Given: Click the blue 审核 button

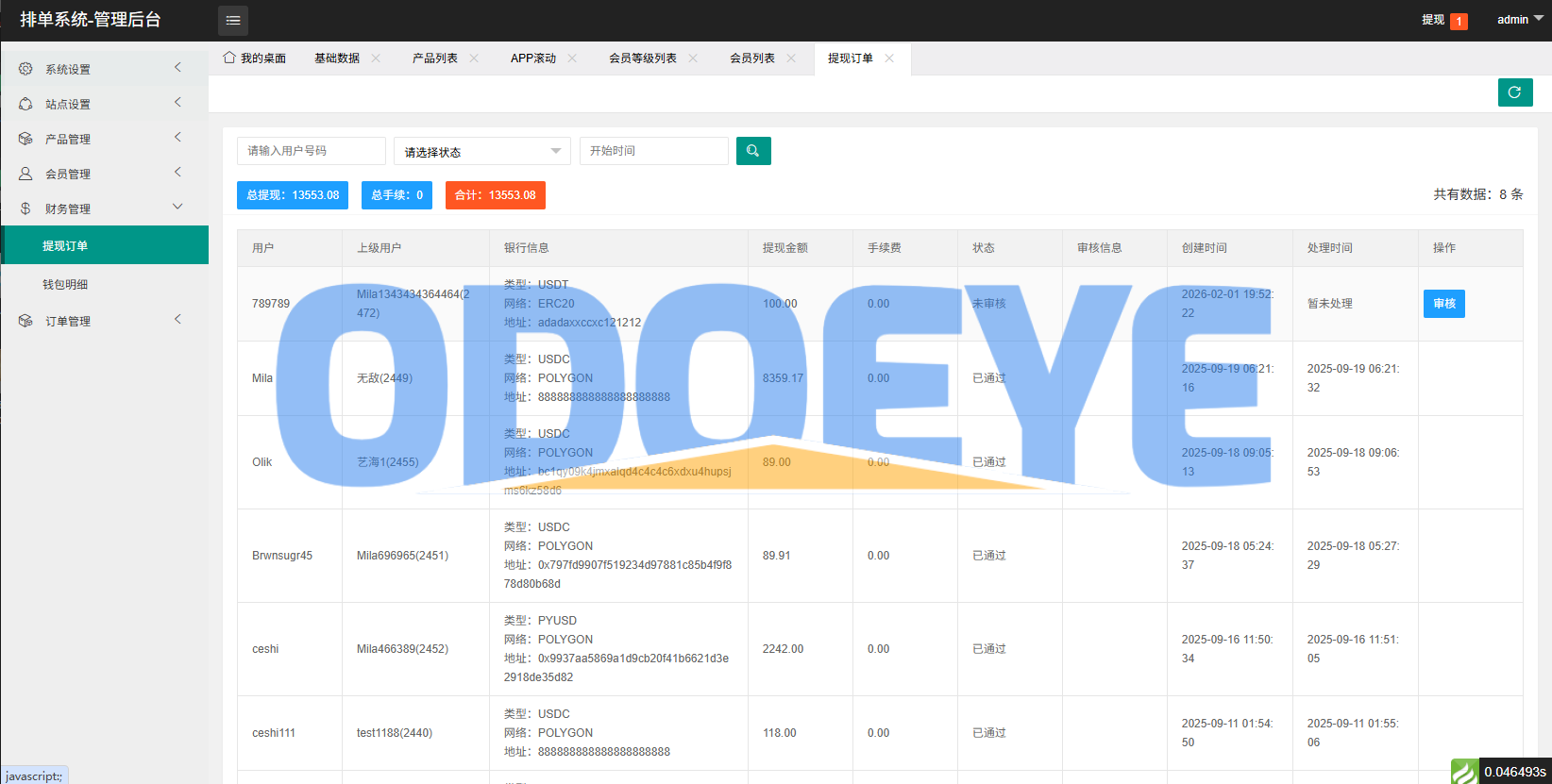Looking at the screenshot, I should 1443,304.
